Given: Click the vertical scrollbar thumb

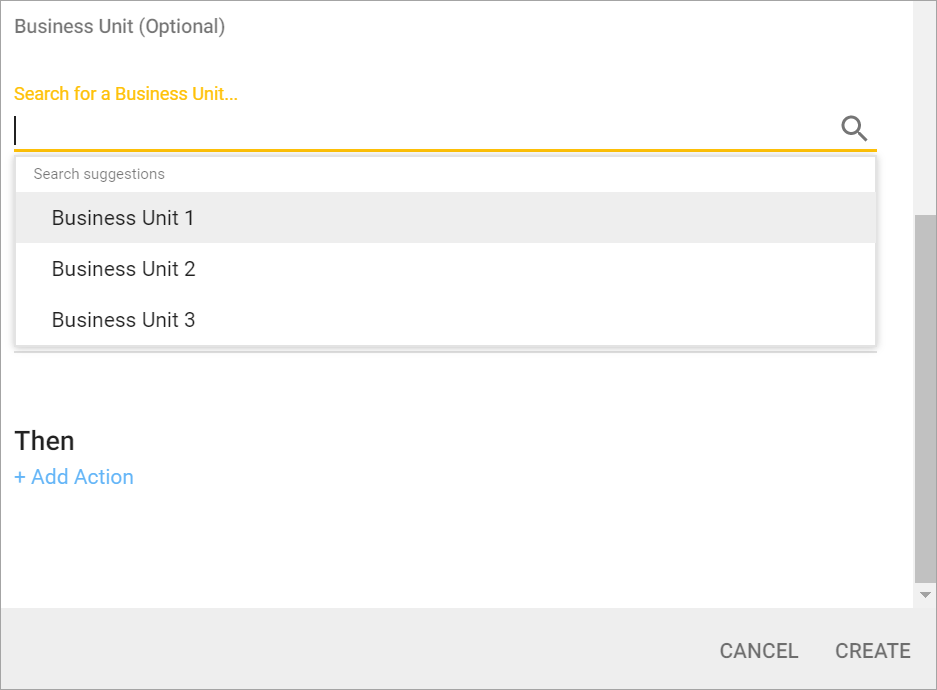Looking at the screenshot, I should 926,397.
